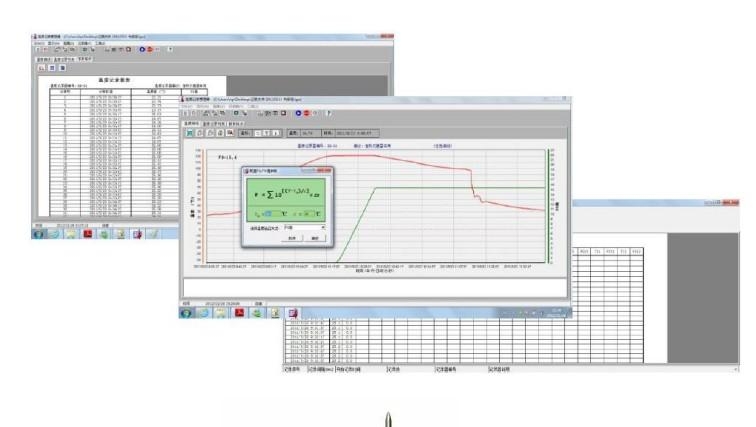Click the middle blue sub-toolbar icon in report window
The width and height of the screenshot is (756, 427).
click(x=52, y=68)
